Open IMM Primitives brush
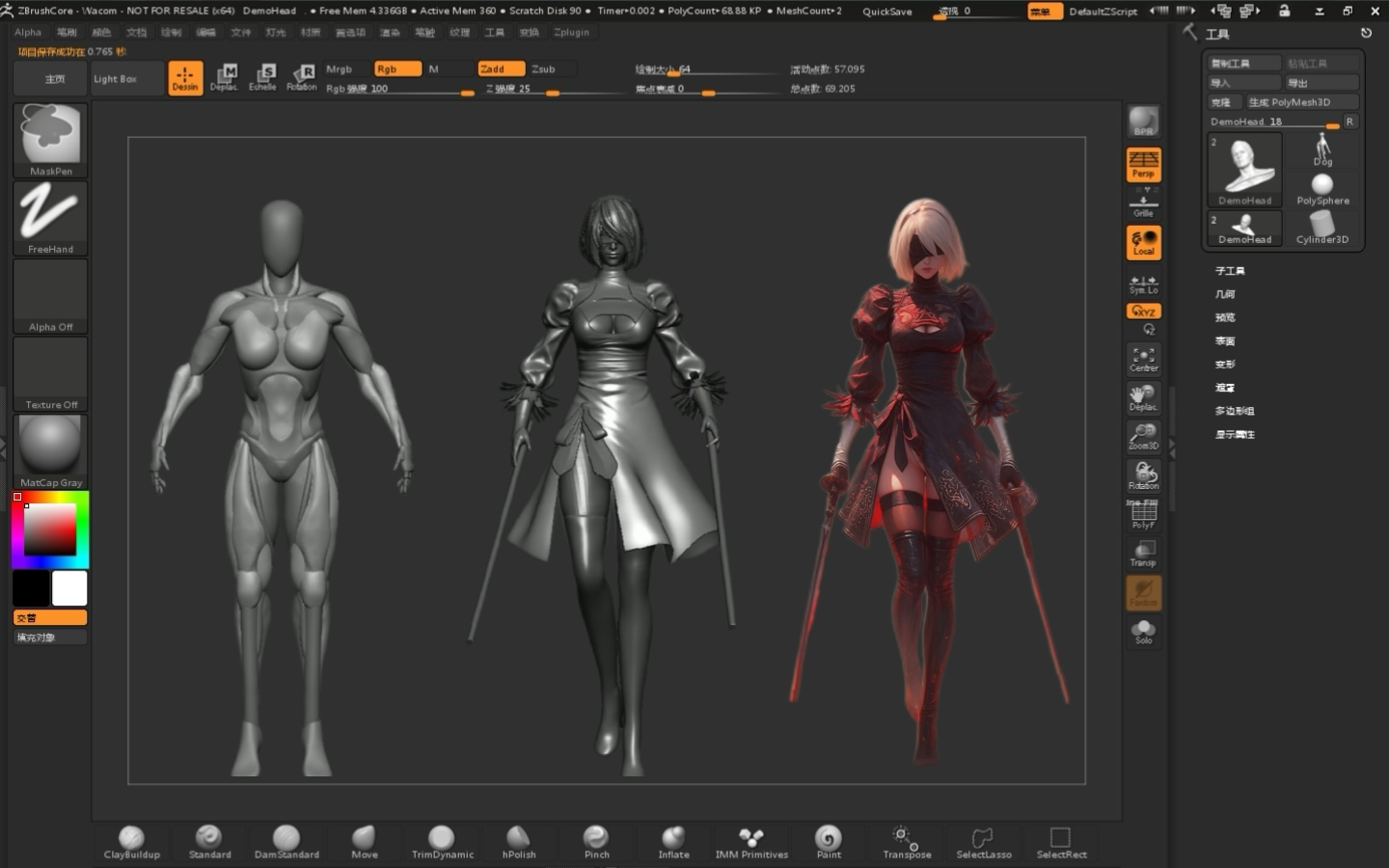Screen dimensions: 1389x868 pyautogui.click(x=751, y=842)
